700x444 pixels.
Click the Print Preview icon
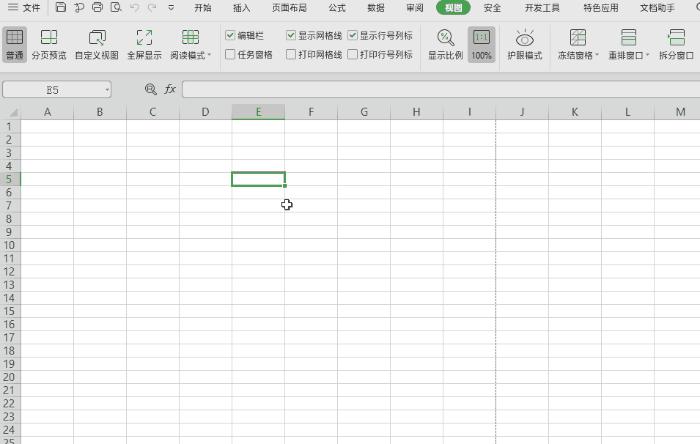point(116,7)
